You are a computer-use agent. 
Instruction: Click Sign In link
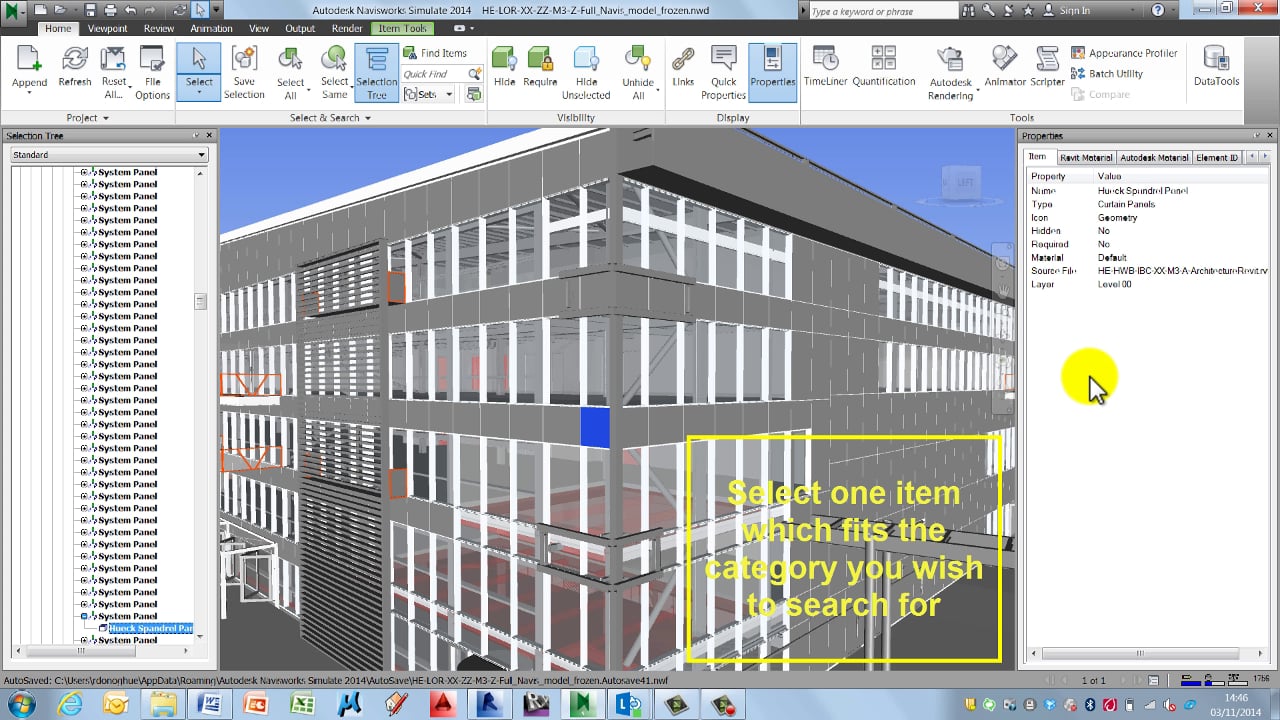point(1075,11)
